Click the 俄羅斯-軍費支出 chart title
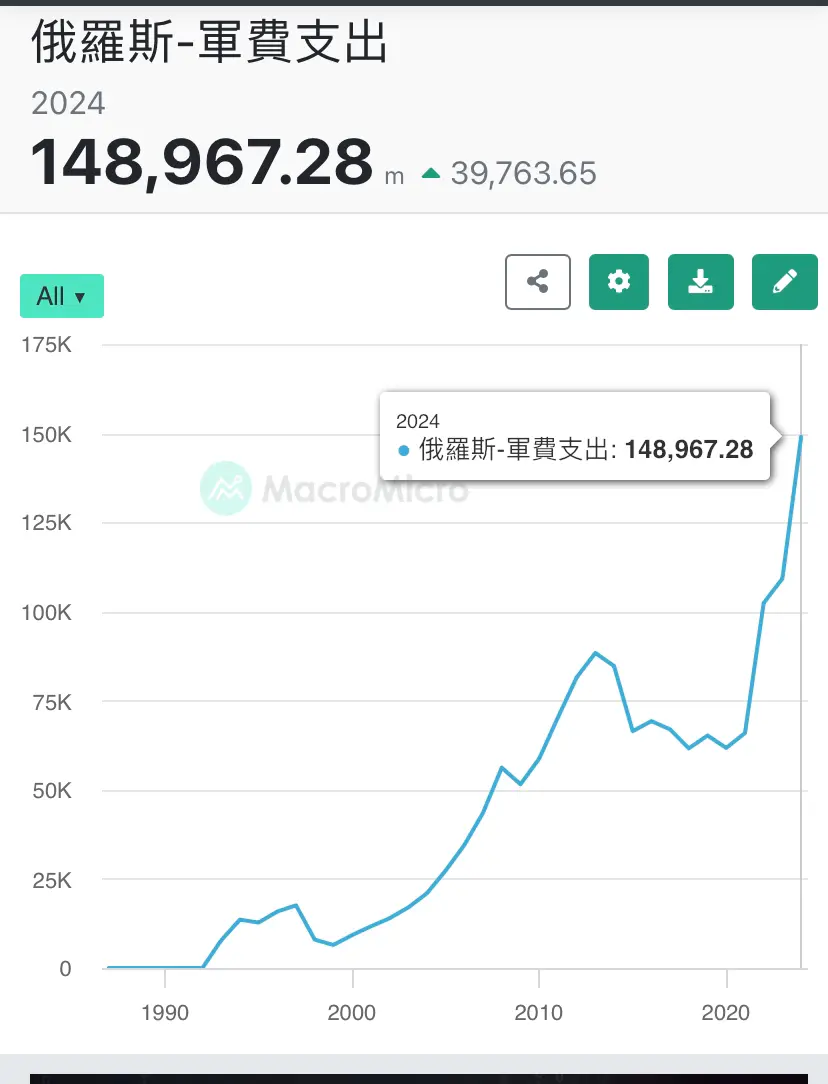 [x=209, y=42]
